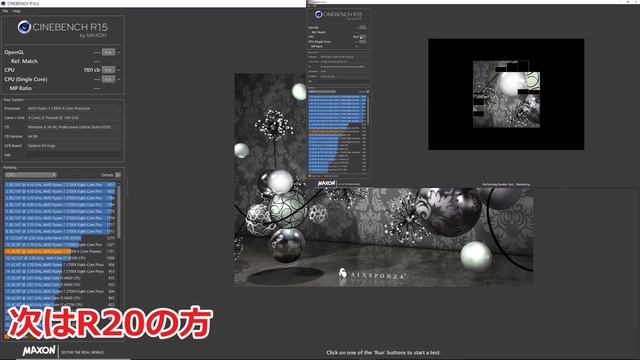Open the Help menu in the left Cinebench window
The image size is (640, 360).
click(x=16, y=11)
